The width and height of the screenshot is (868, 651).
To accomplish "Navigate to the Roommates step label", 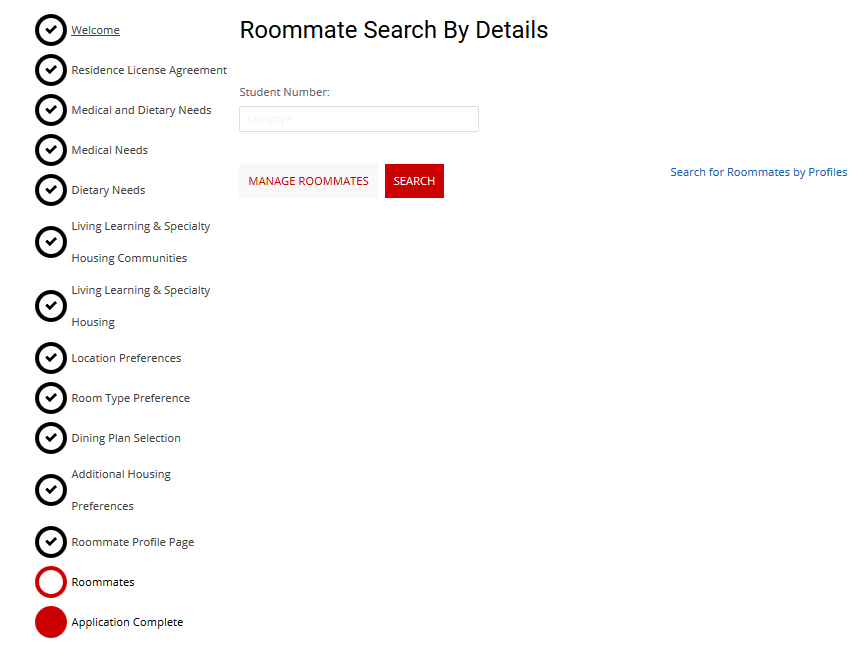I will tap(103, 582).
